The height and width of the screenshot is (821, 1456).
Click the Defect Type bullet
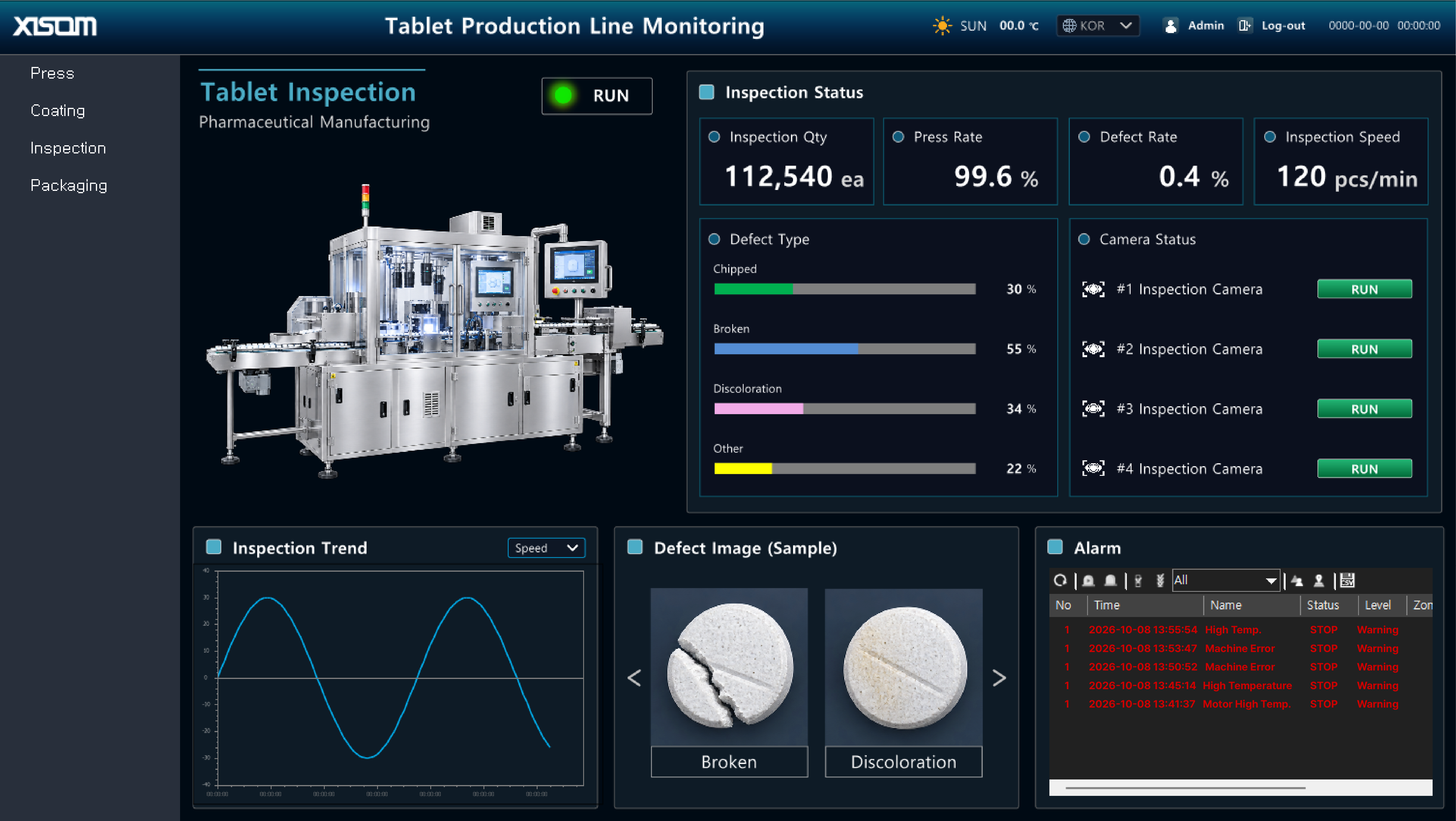(x=714, y=239)
